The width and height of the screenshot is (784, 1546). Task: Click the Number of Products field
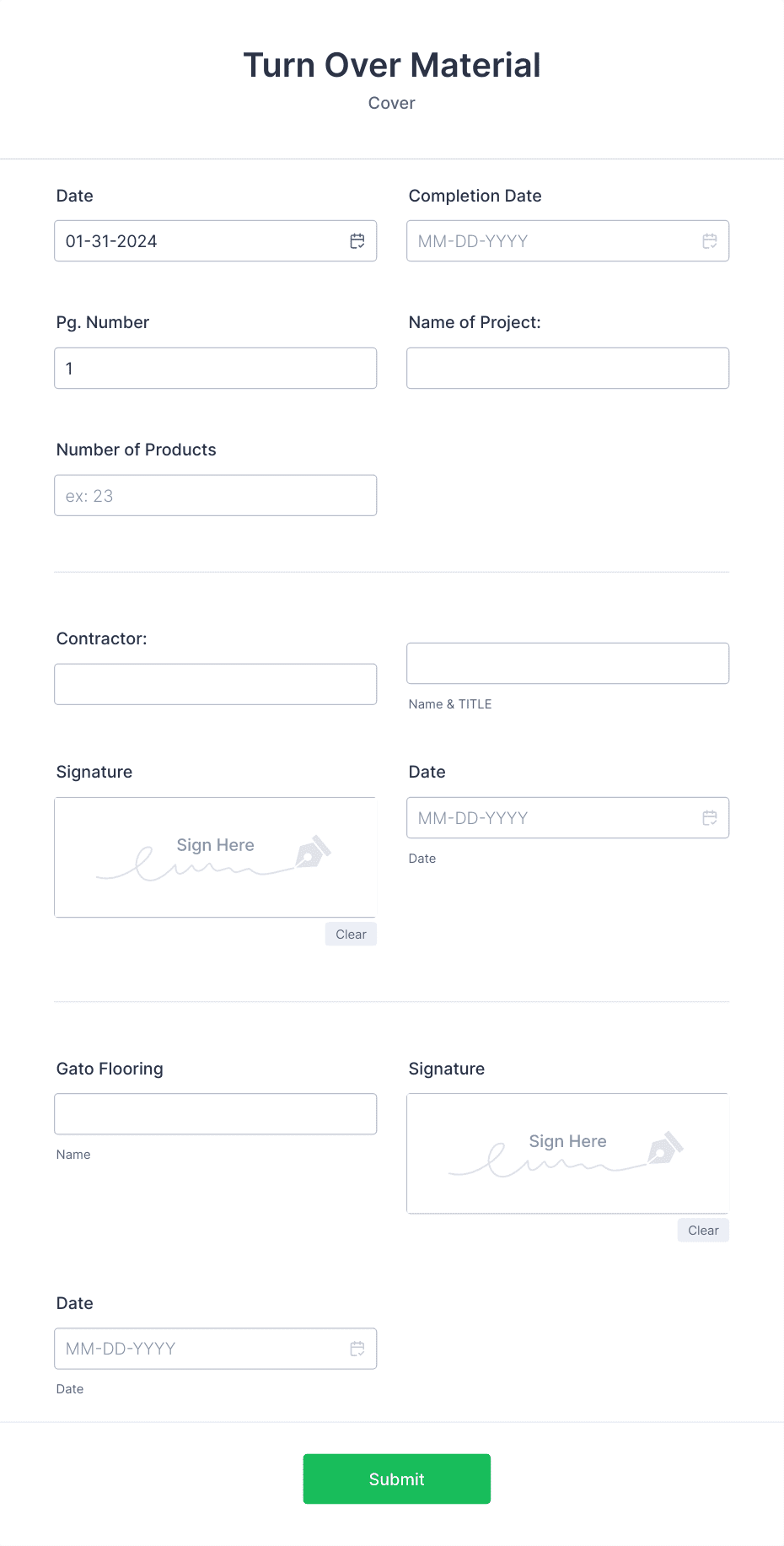[215, 495]
